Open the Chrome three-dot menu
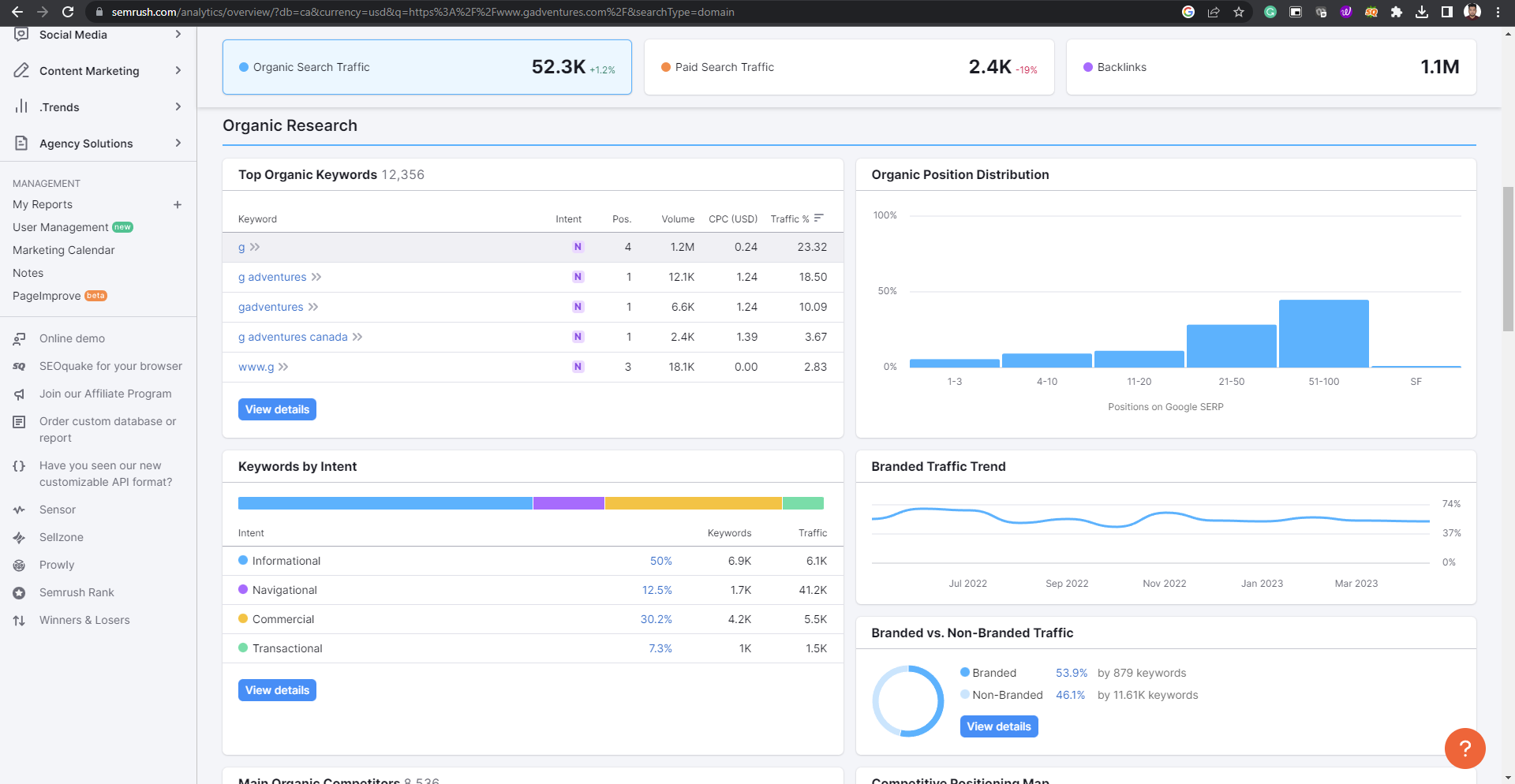The width and height of the screenshot is (1515, 784). (1498, 12)
